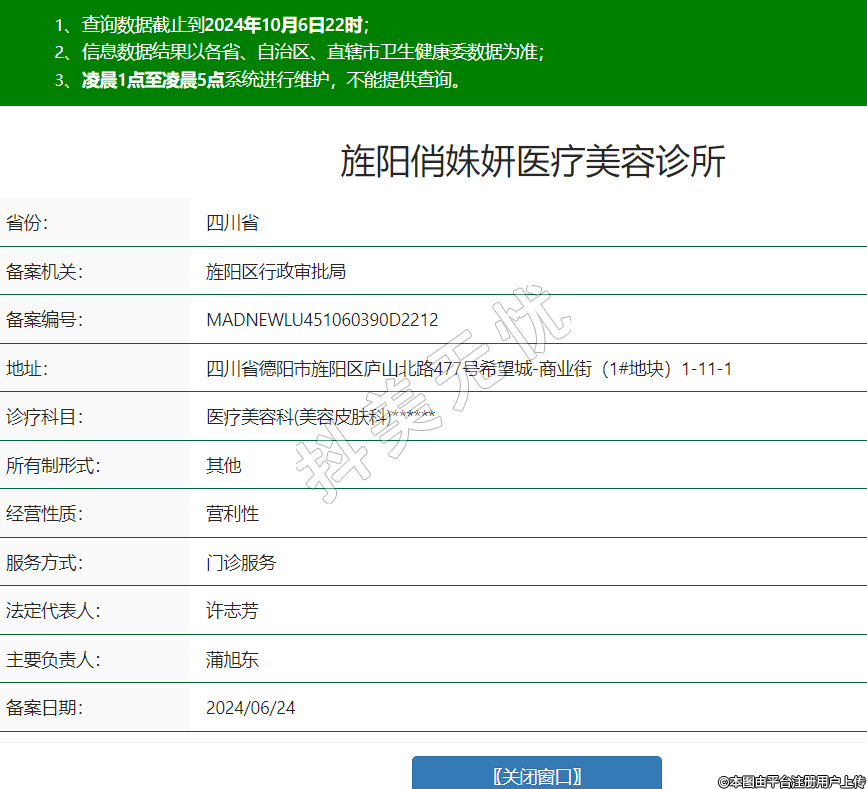This screenshot has height=789, width=867.
Task: Click the 诊疗科目 row label
Action: point(44,417)
